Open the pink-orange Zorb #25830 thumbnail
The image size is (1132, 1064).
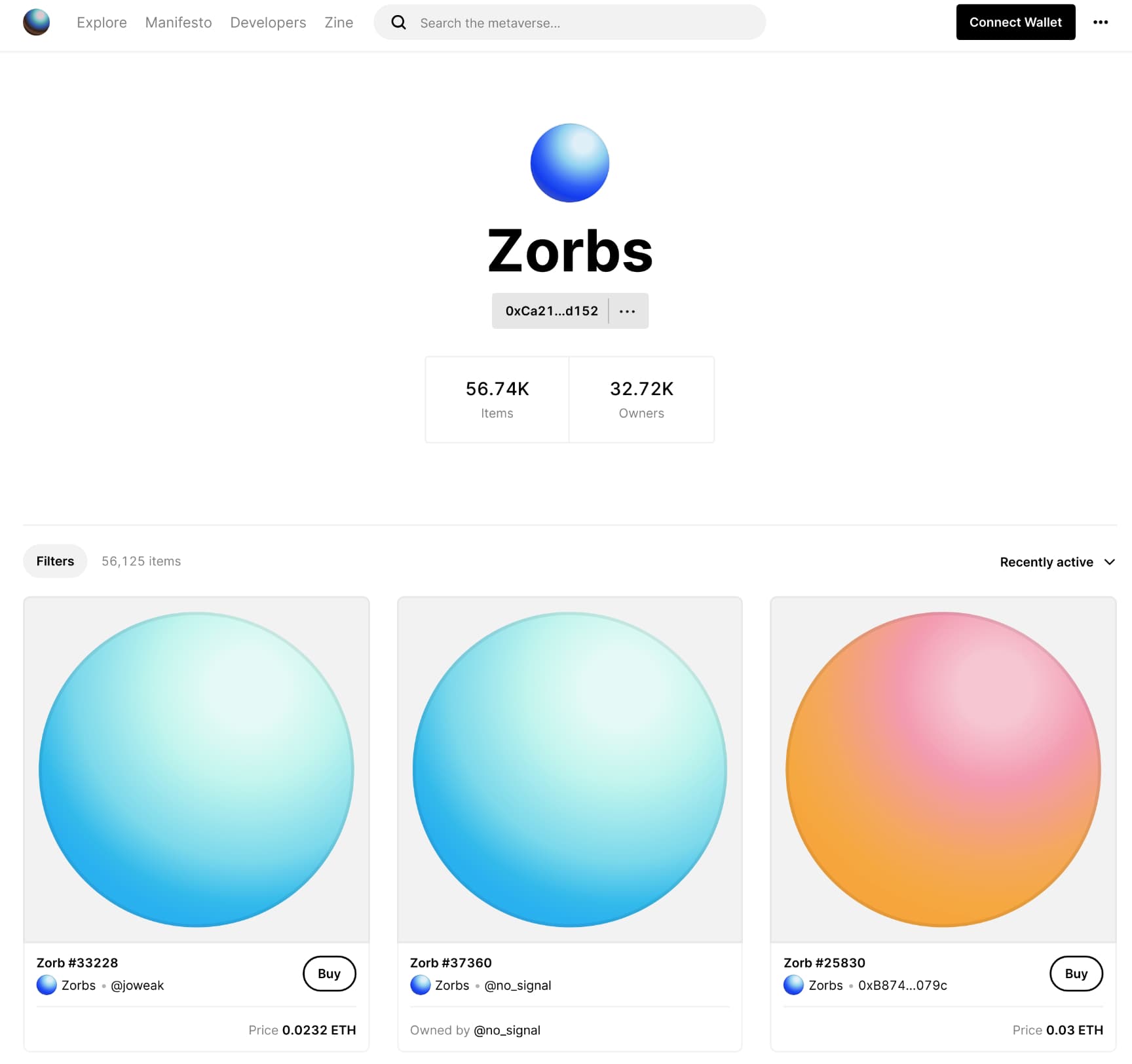(x=943, y=769)
